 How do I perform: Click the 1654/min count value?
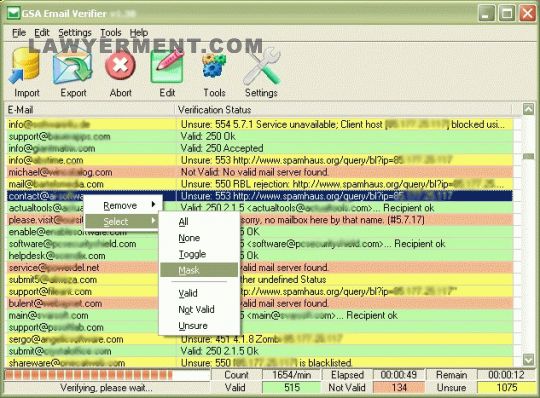click(291, 375)
